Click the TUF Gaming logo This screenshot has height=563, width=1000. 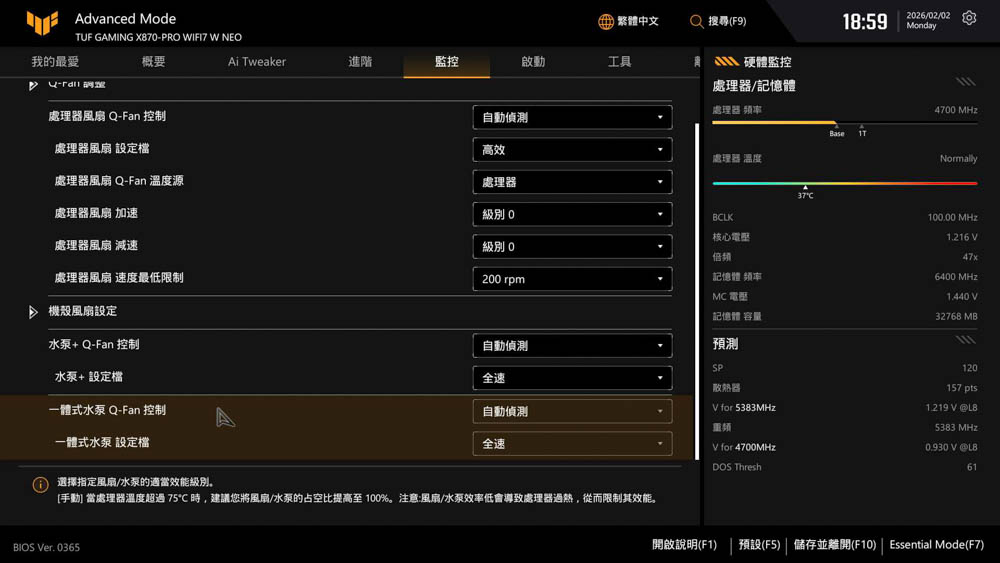click(41, 24)
